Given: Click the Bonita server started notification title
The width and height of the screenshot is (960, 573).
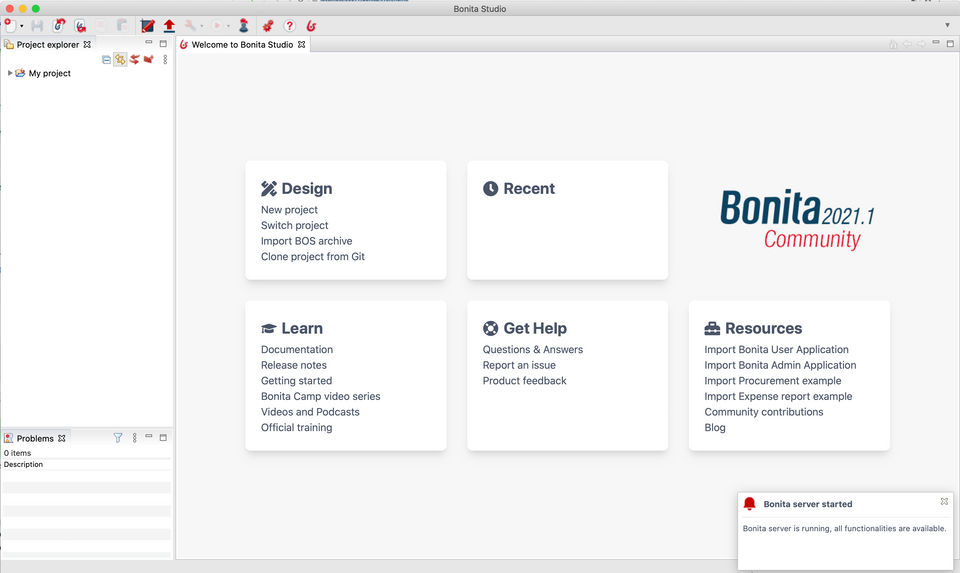Looking at the screenshot, I should click(808, 504).
